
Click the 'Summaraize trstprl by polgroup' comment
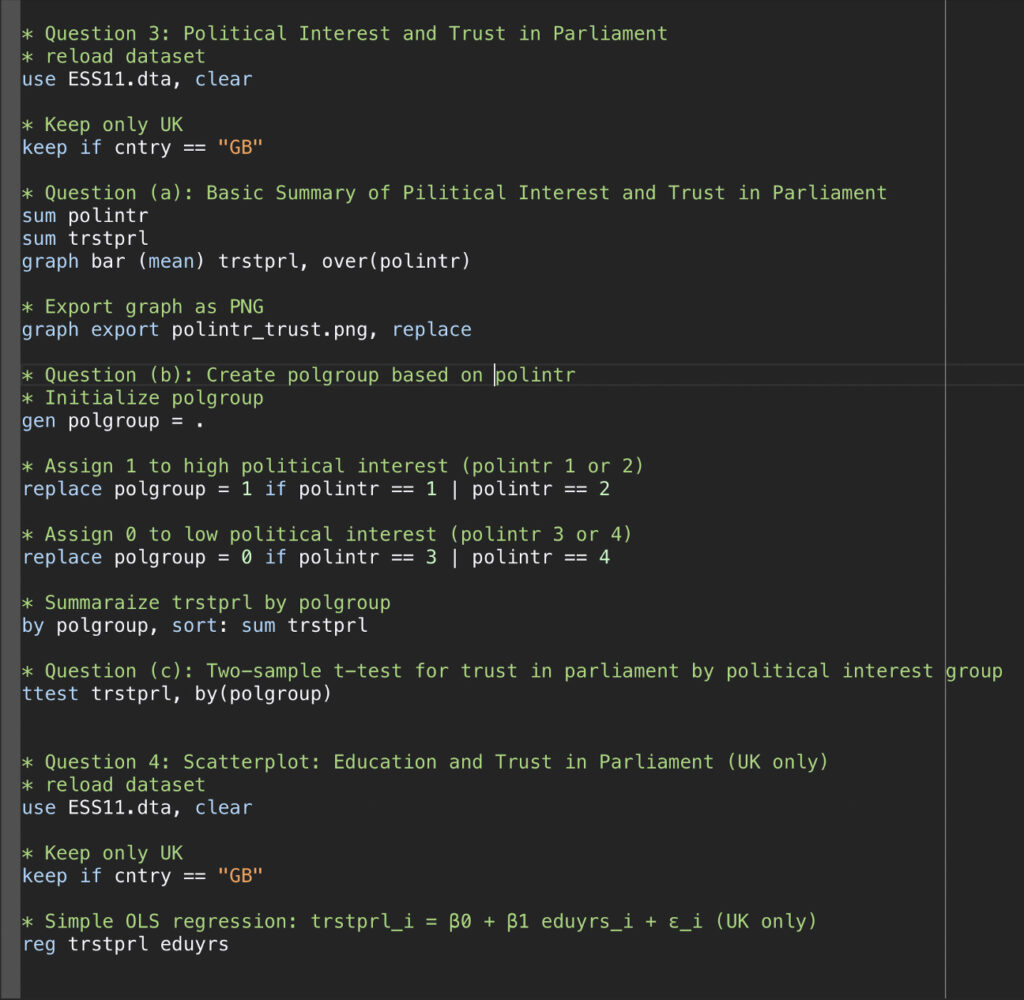click(205, 602)
